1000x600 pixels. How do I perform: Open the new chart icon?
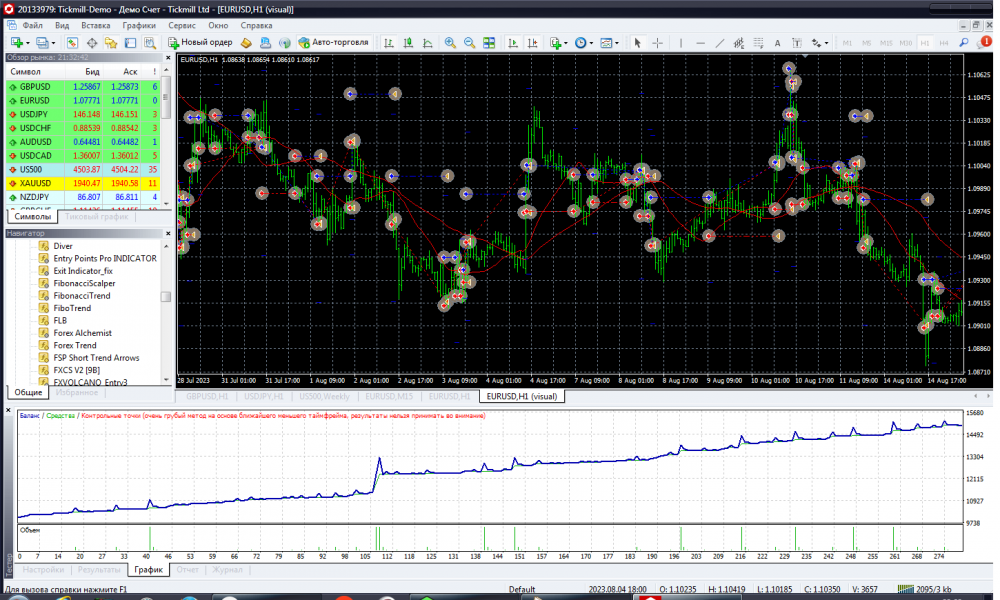click(17, 43)
